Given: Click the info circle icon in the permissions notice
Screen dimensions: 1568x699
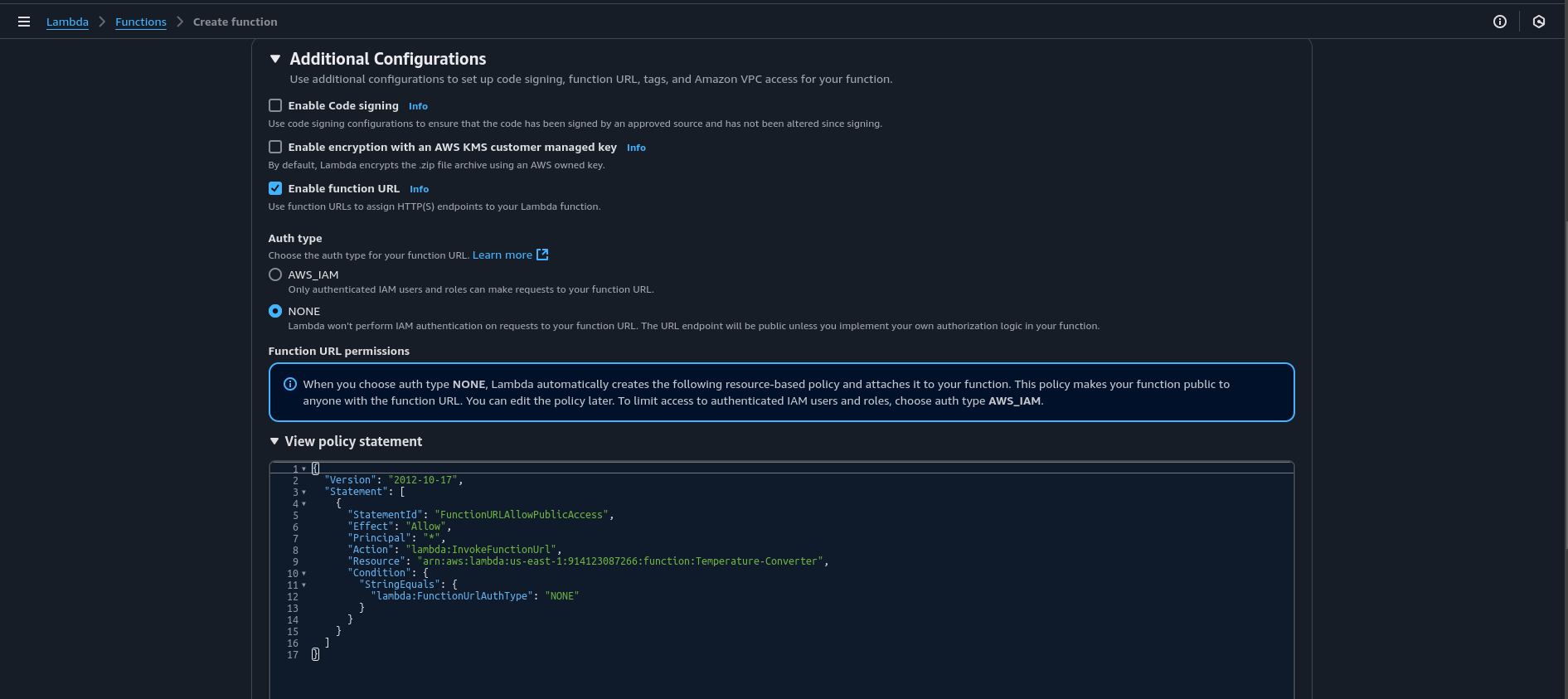Looking at the screenshot, I should tap(290, 384).
